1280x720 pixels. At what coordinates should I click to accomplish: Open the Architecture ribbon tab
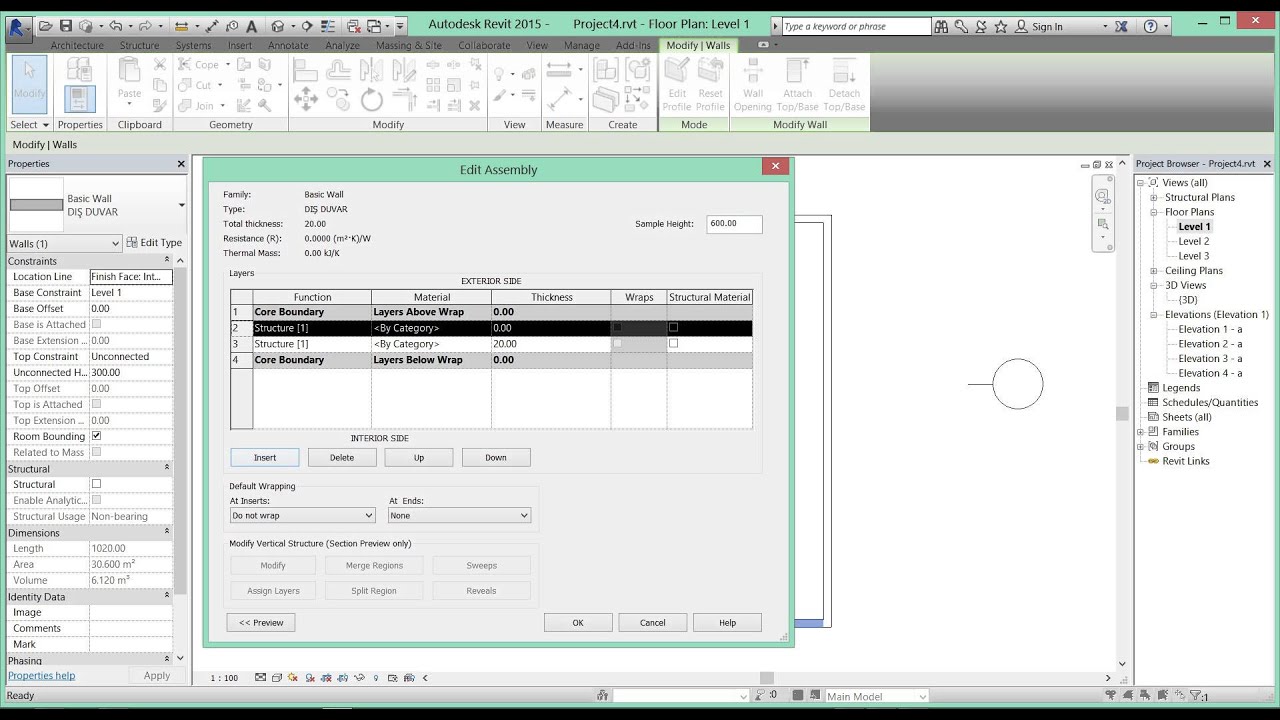77,45
